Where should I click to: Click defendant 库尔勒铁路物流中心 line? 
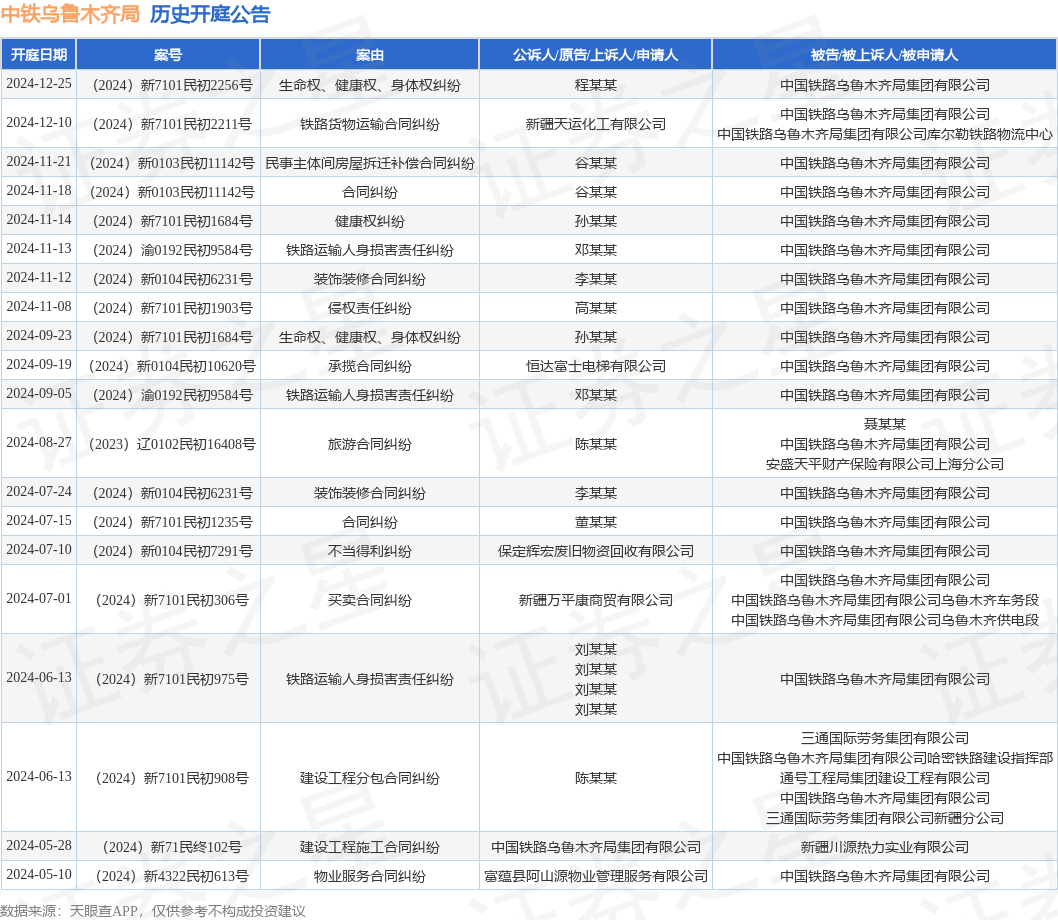click(x=885, y=134)
